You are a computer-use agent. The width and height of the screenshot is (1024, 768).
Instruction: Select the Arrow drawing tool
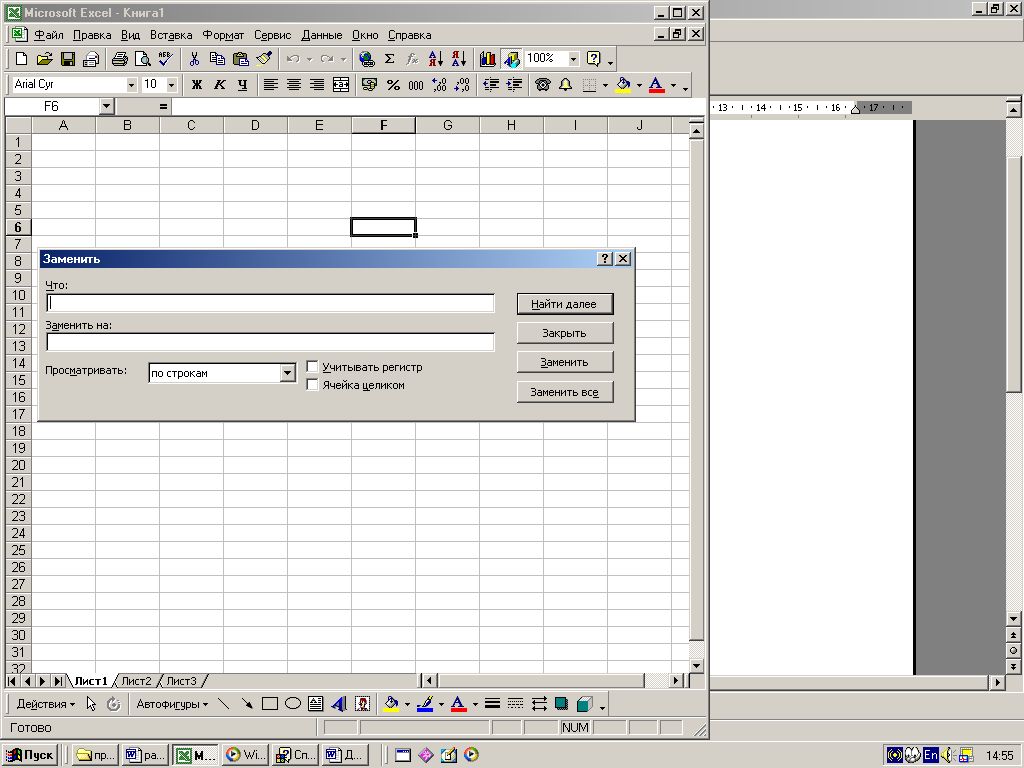tap(246, 703)
